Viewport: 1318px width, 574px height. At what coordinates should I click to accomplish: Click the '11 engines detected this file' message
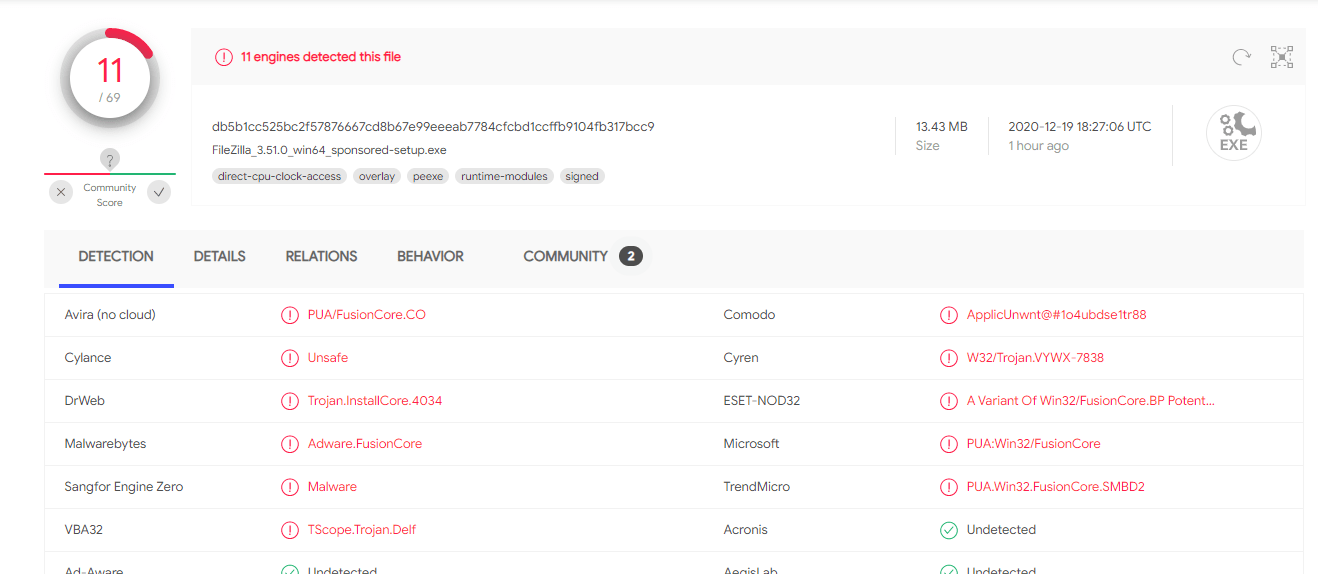tap(321, 57)
